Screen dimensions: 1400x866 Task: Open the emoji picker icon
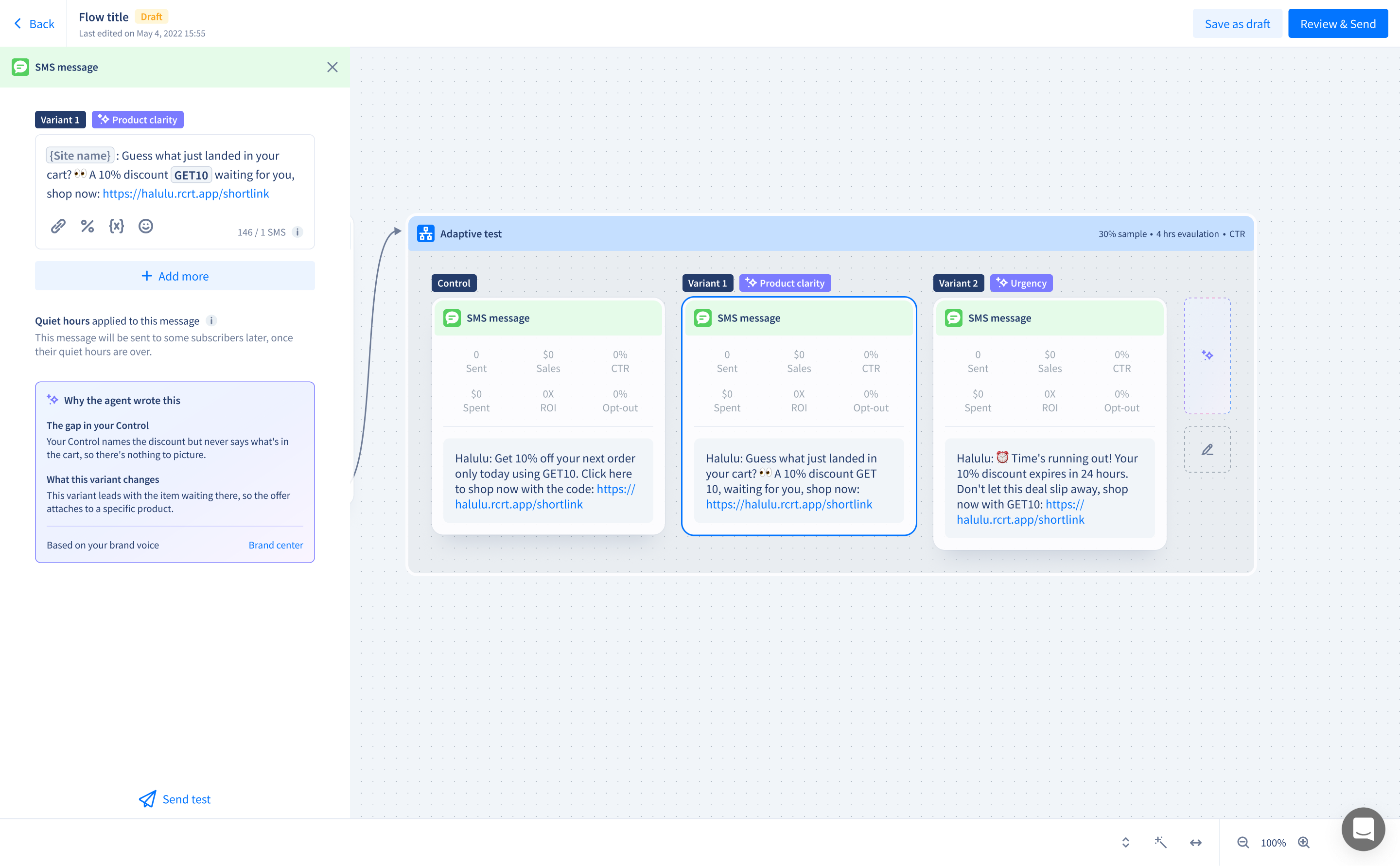(x=145, y=226)
